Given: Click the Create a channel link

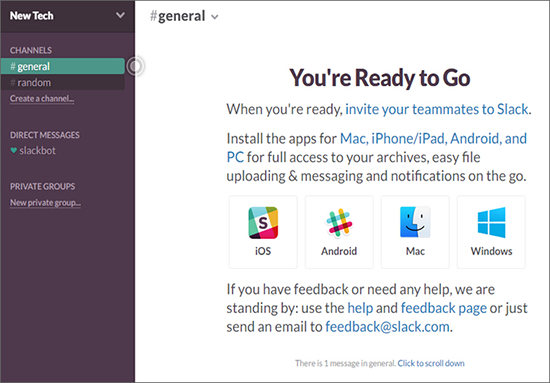Looking at the screenshot, I should [x=42, y=99].
